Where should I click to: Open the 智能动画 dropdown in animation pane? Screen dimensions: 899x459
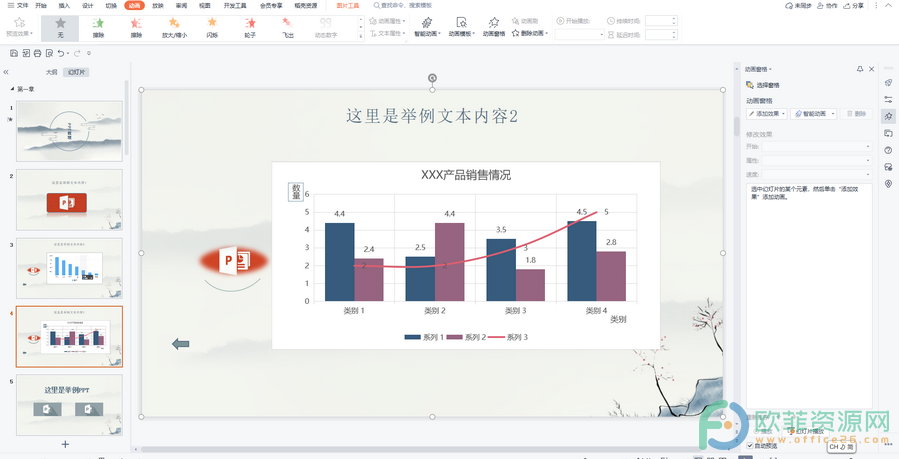coord(814,113)
